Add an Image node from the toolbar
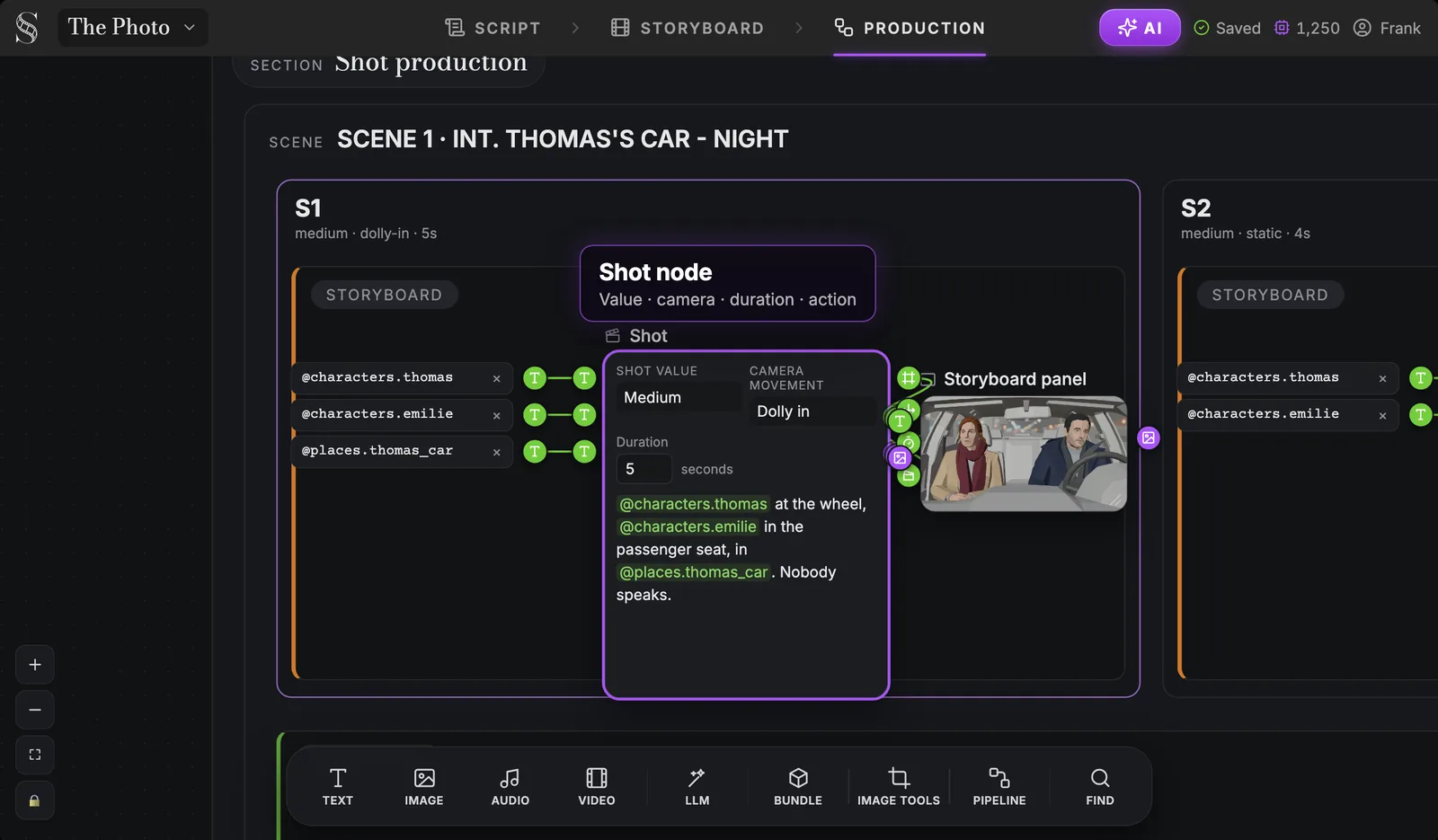This screenshot has width=1438, height=840. click(x=424, y=786)
